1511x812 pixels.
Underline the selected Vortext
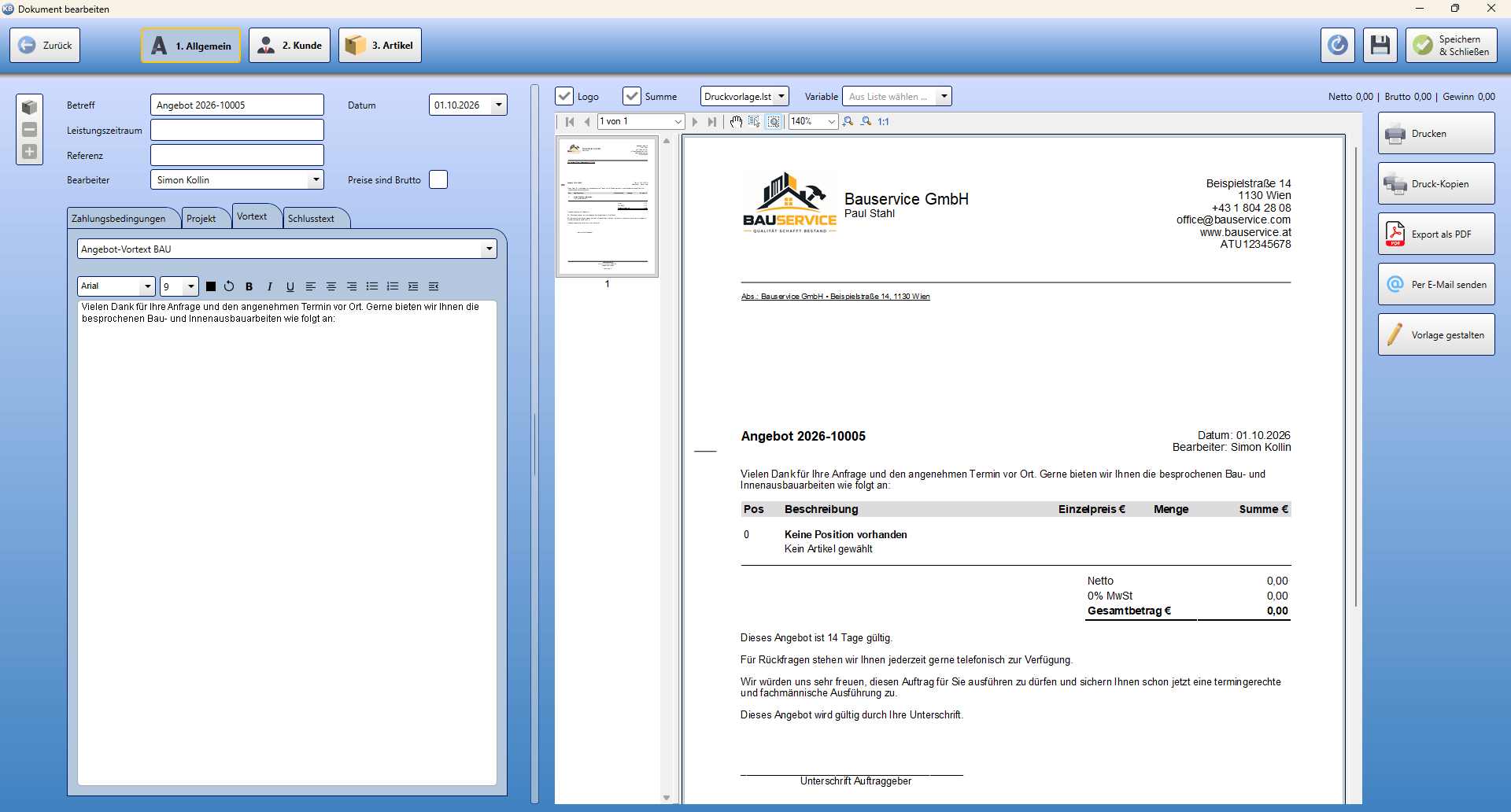coord(290,286)
